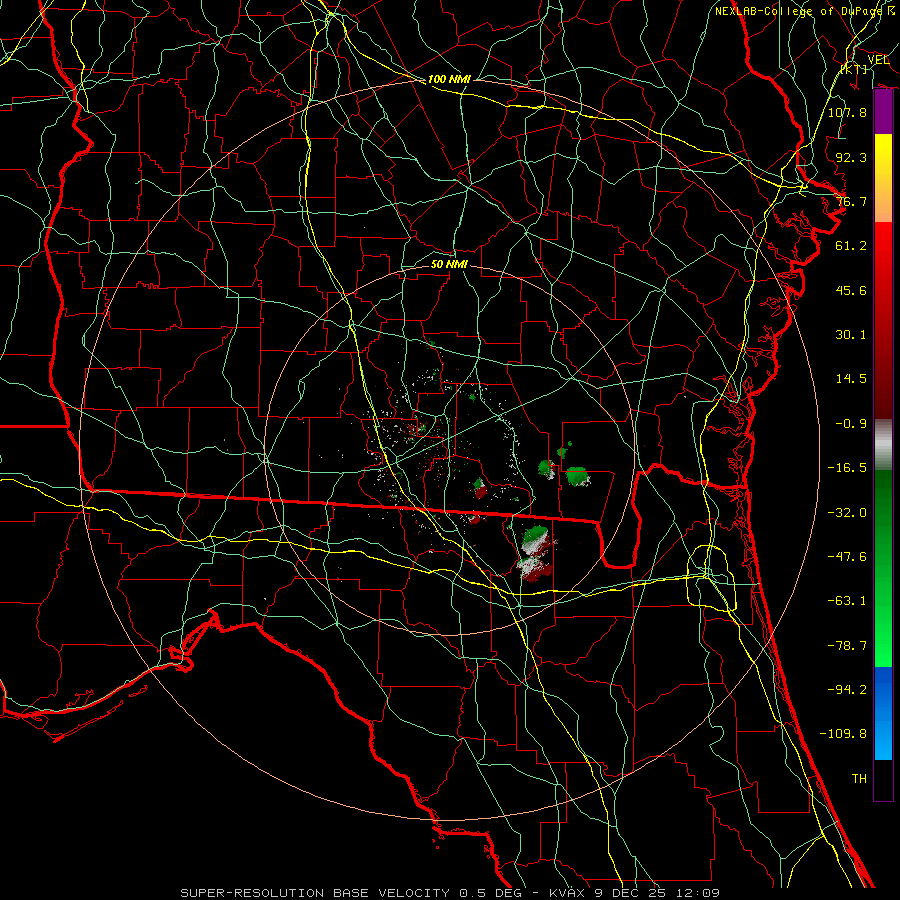Select the -32.0 velocity scale value
Image resolution: width=900 pixels, height=900 pixels.
847,512
